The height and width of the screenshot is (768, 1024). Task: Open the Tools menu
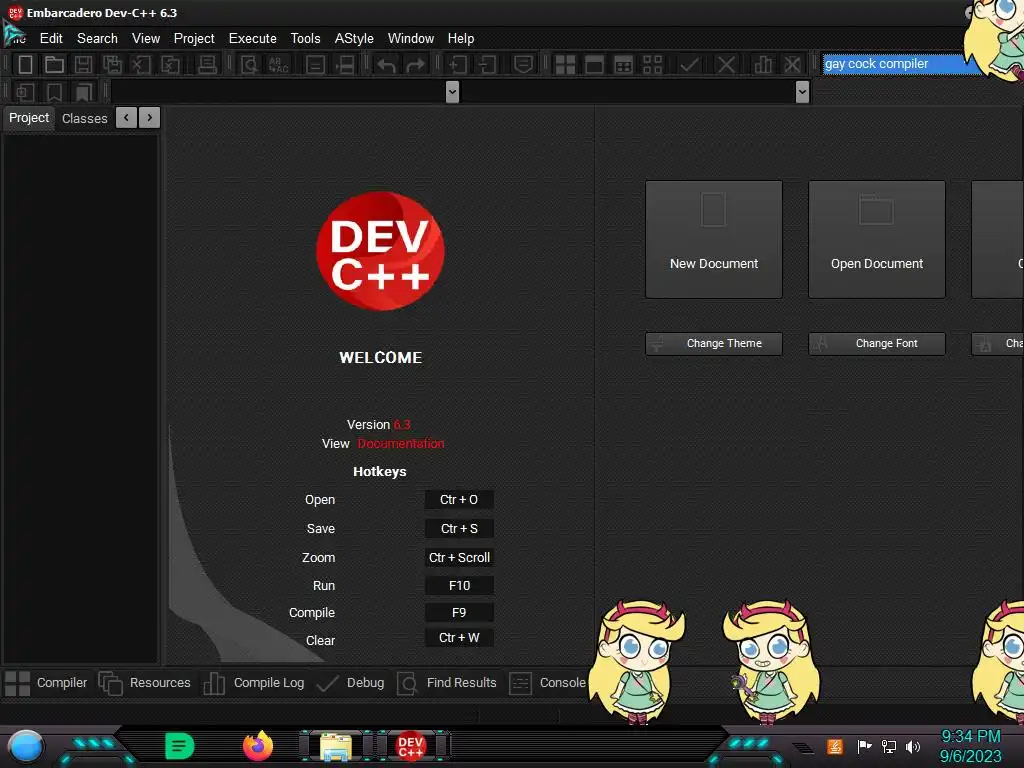pos(306,39)
